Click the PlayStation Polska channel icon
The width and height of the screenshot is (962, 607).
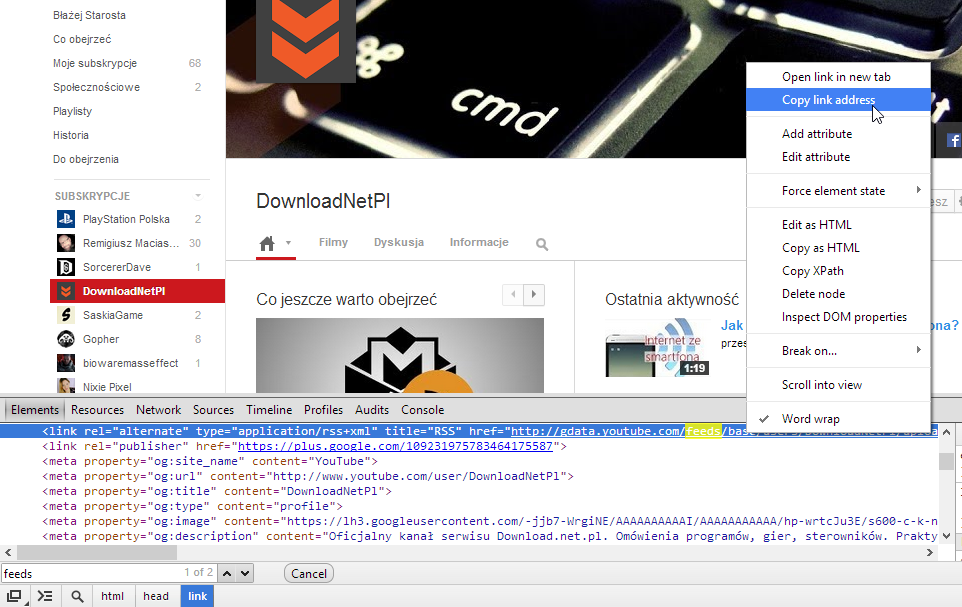[66, 219]
